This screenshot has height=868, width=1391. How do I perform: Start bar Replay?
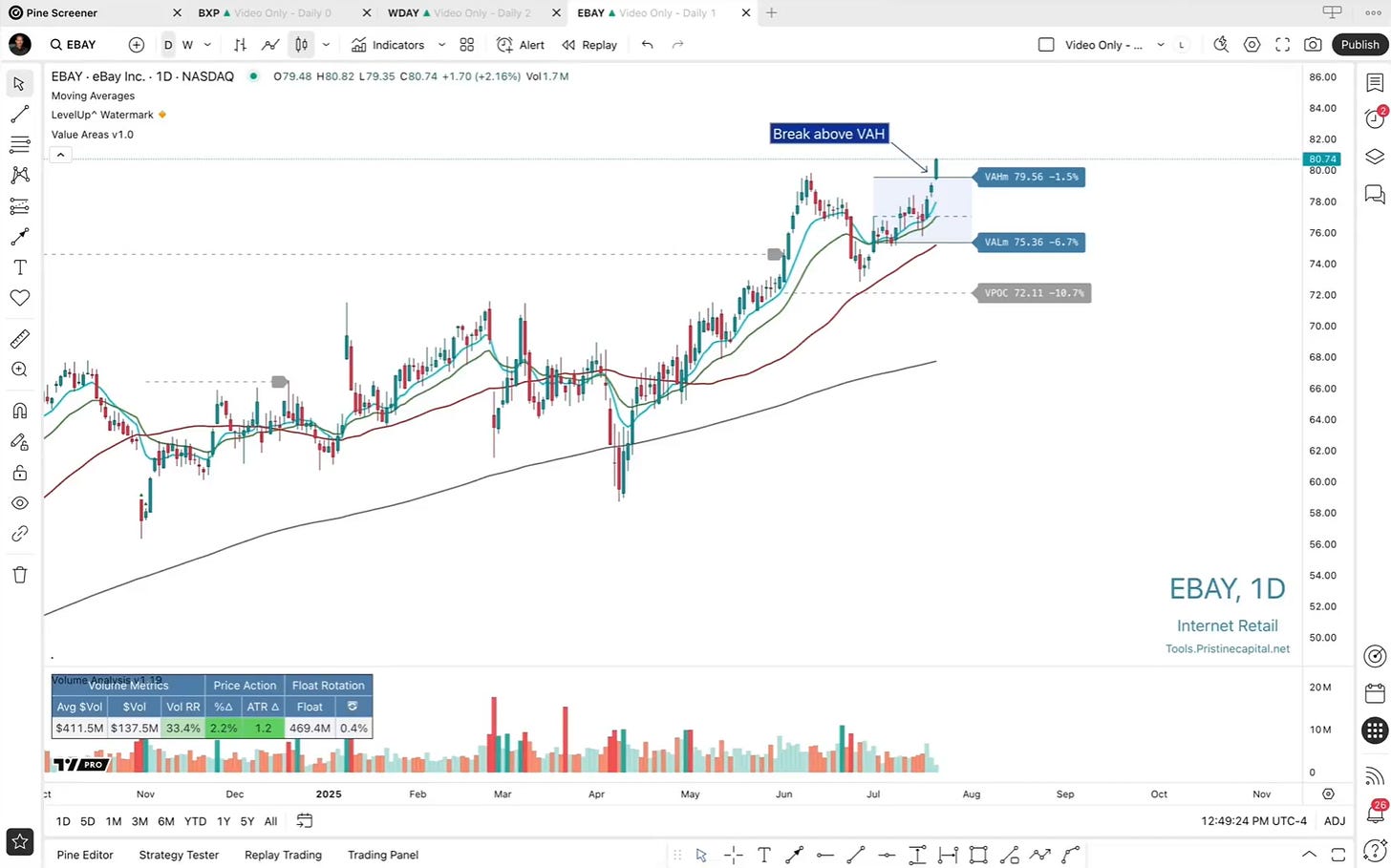click(589, 45)
